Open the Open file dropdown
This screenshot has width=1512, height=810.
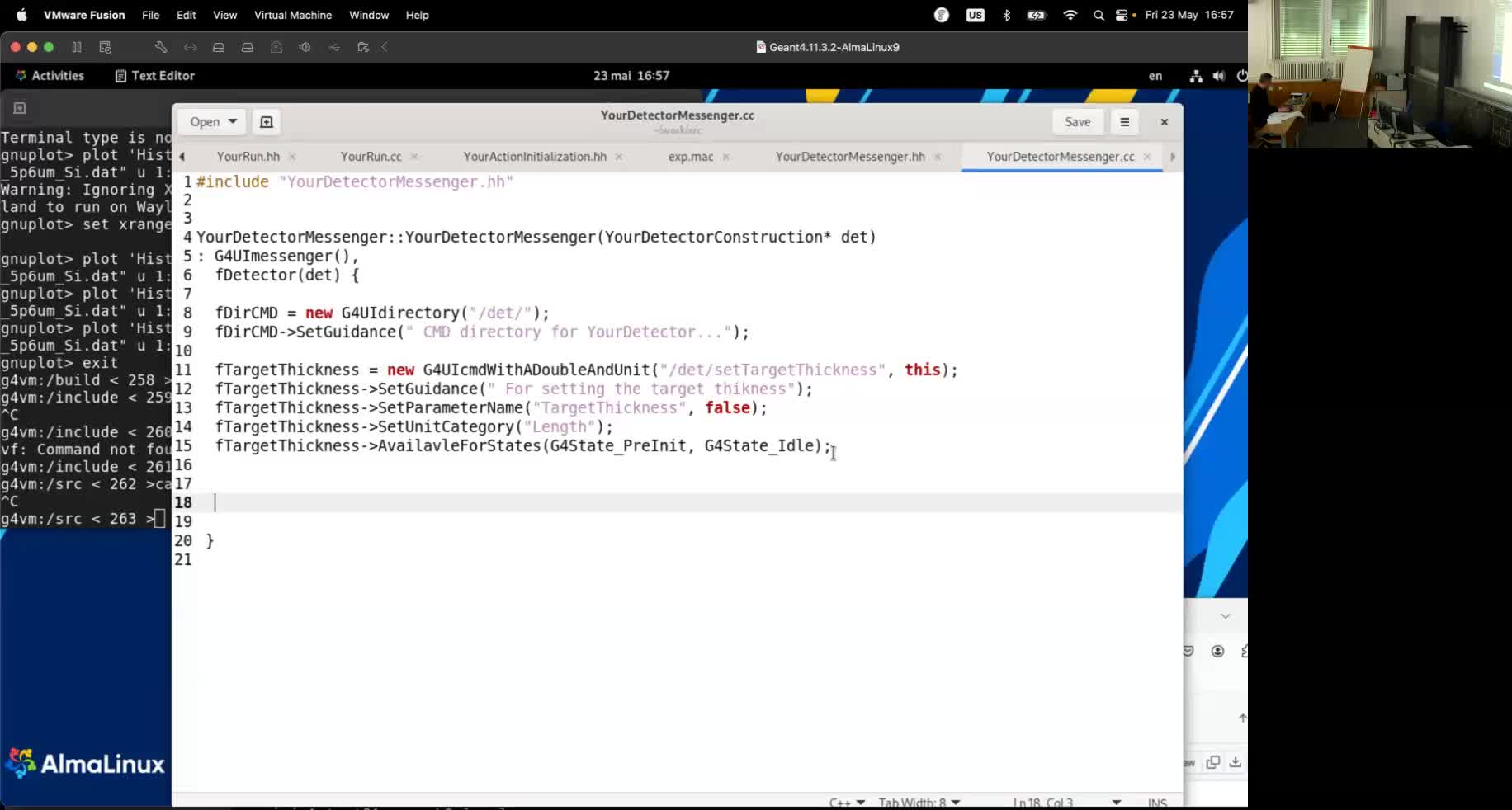pyautogui.click(x=211, y=121)
